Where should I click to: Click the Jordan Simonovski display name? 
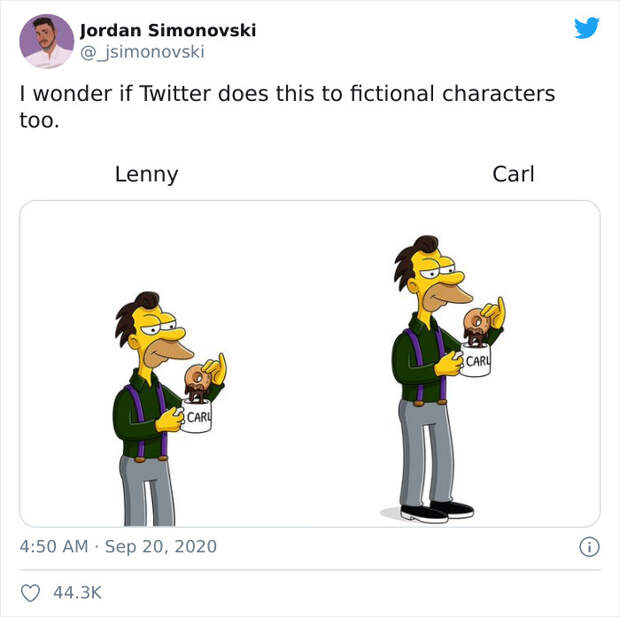[x=168, y=30]
